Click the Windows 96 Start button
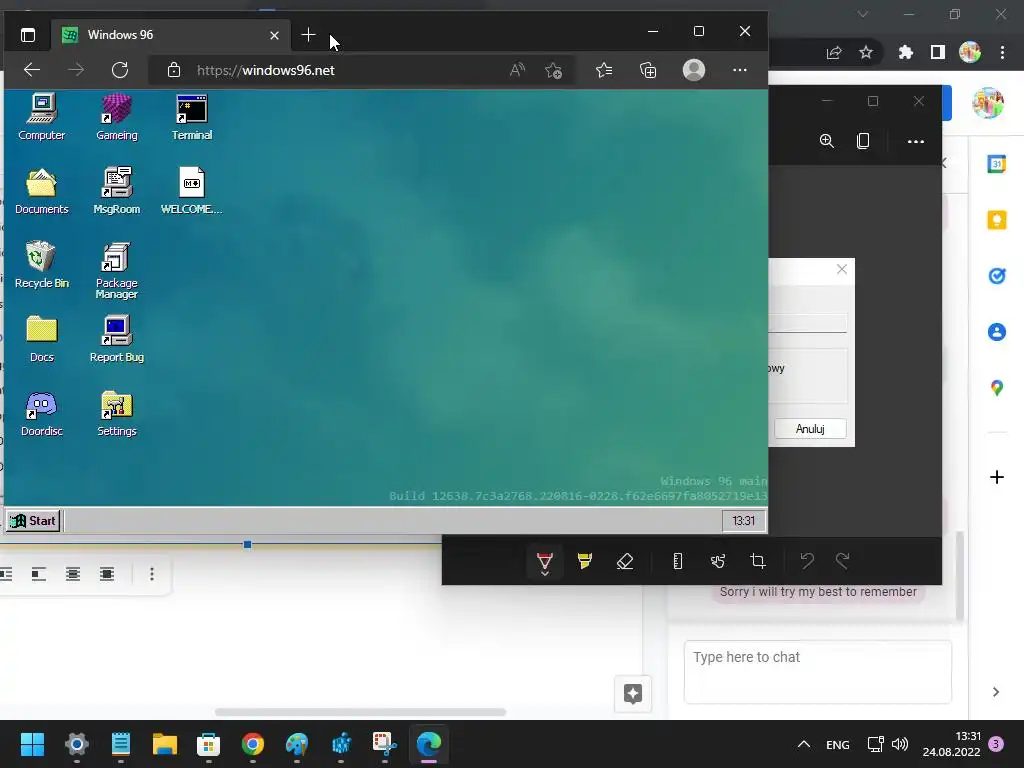The height and width of the screenshot is (768, 1024). coord(33,520)
